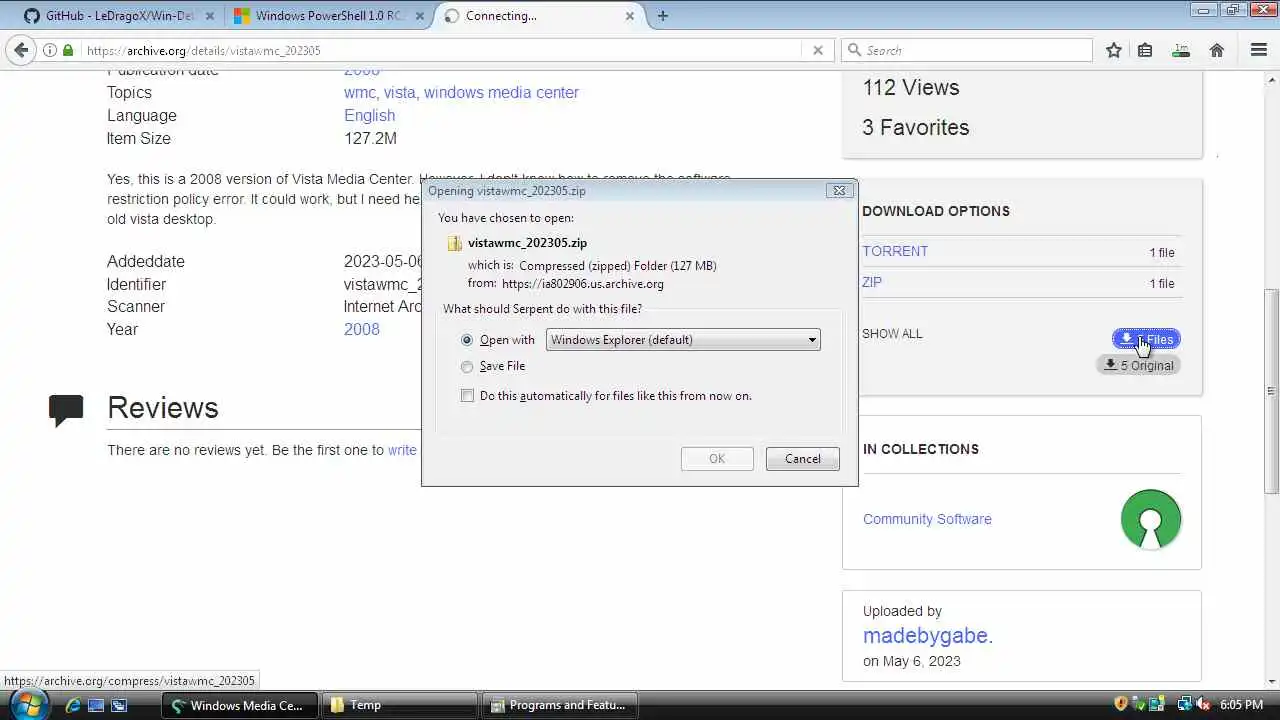The height and width of the screenshot is (720, 1280).
Task: Show site information for archive.org
Action: click(x=49, y=50)
